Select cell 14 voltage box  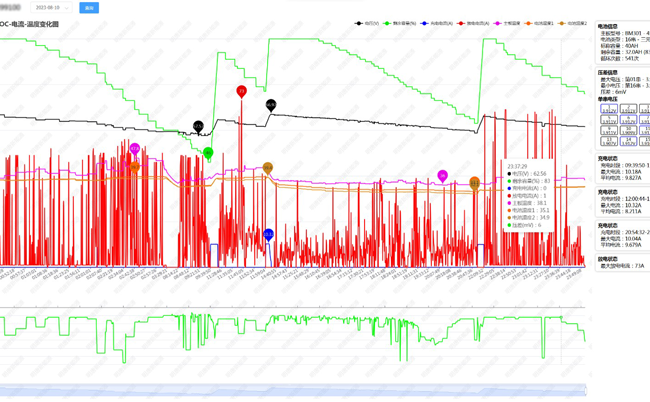coord(628,141)
